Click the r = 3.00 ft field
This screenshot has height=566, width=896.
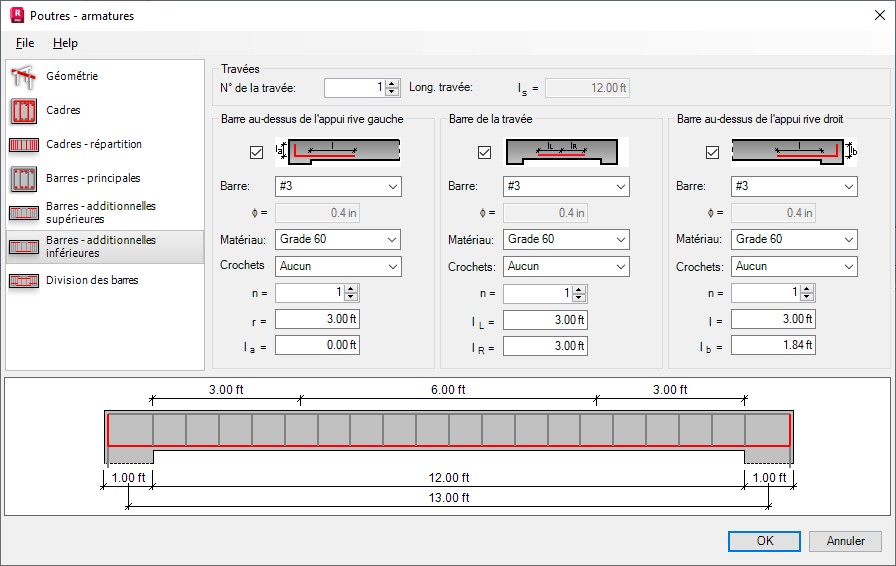coord(317,319)
